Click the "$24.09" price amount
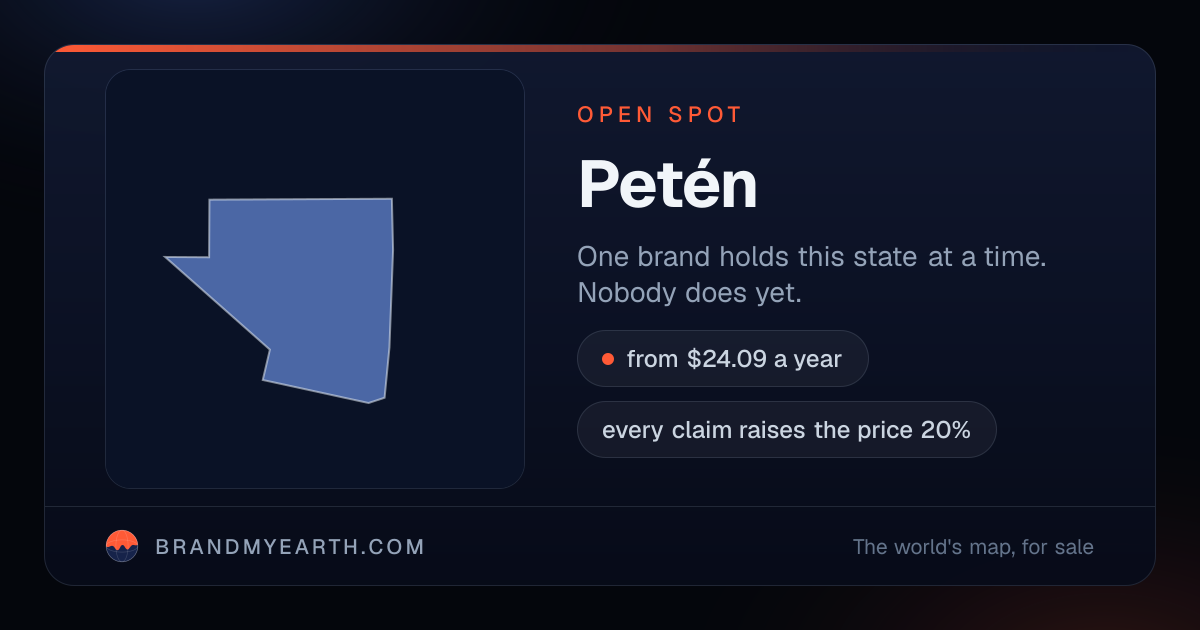 tap(727, 359)
